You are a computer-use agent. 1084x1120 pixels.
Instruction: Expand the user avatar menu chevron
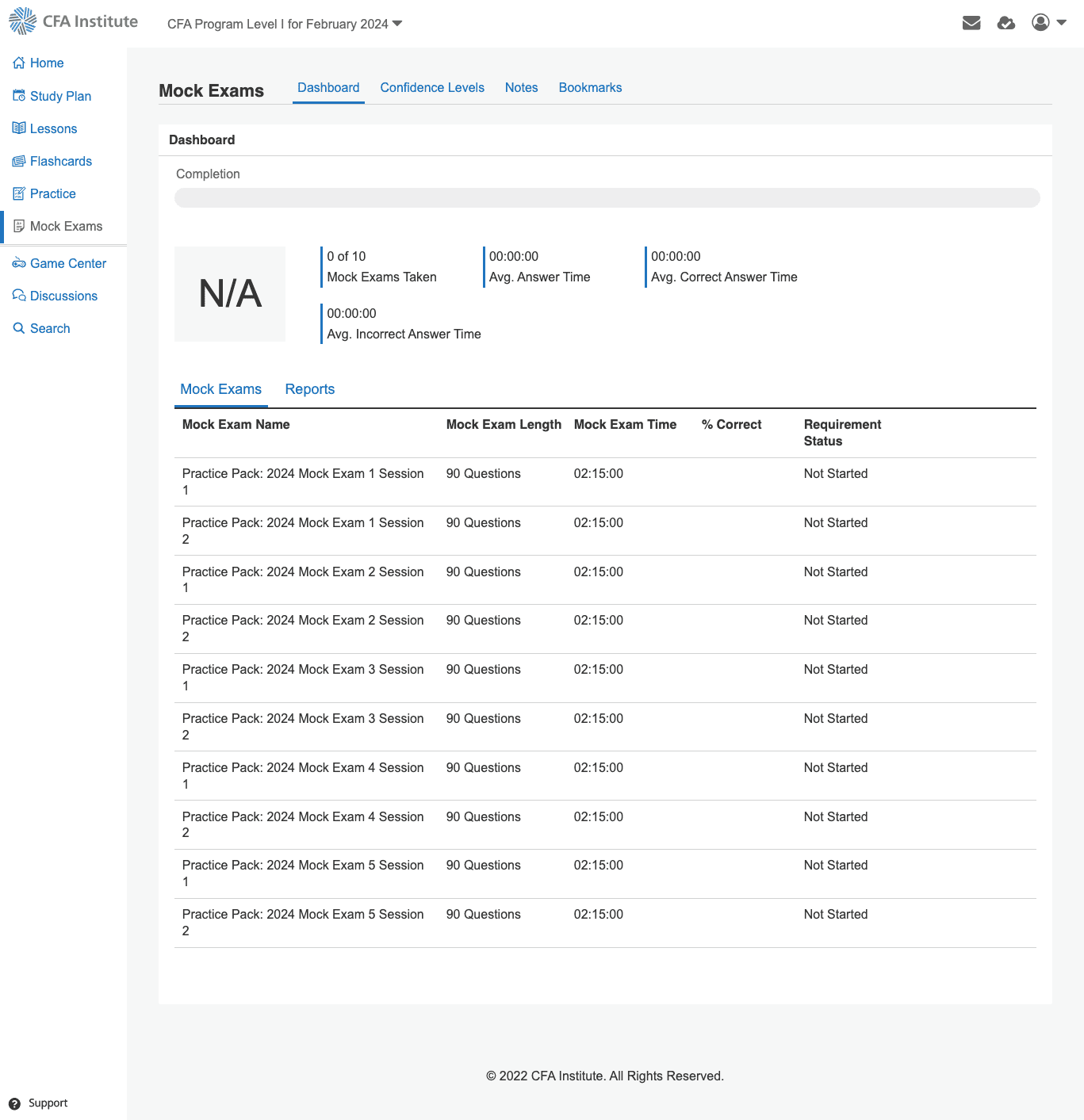point(1060,24)
